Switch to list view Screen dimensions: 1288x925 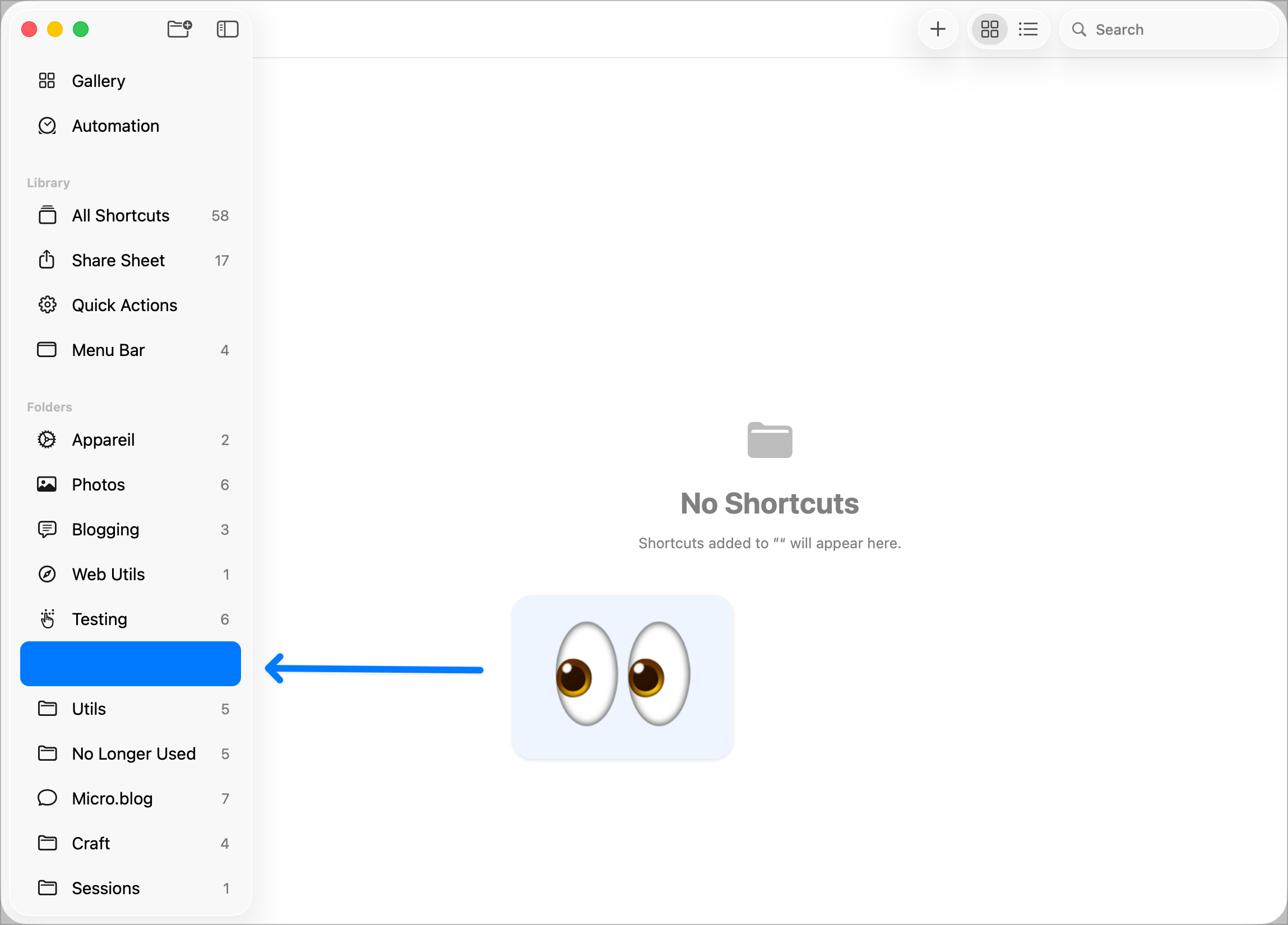1028,29
